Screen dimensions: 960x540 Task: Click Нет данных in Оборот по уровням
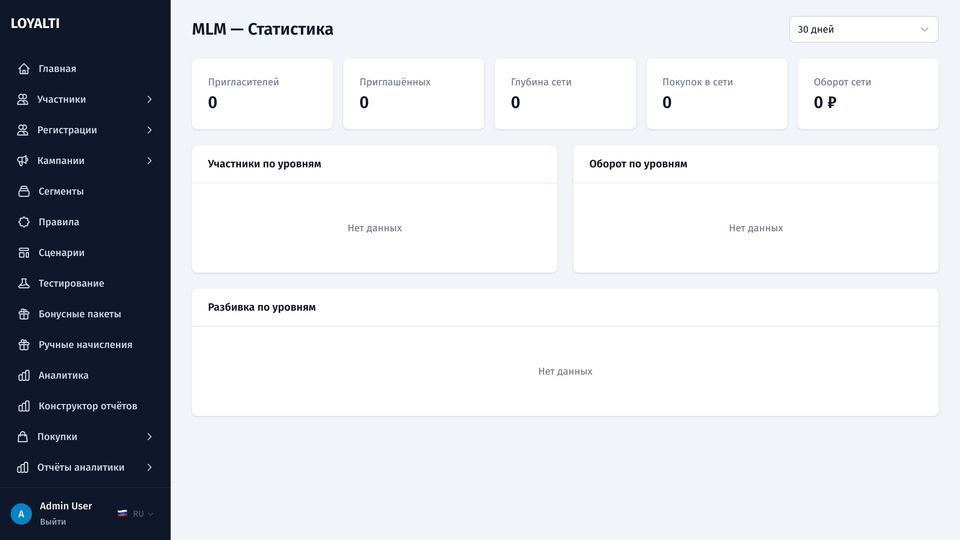756,228
